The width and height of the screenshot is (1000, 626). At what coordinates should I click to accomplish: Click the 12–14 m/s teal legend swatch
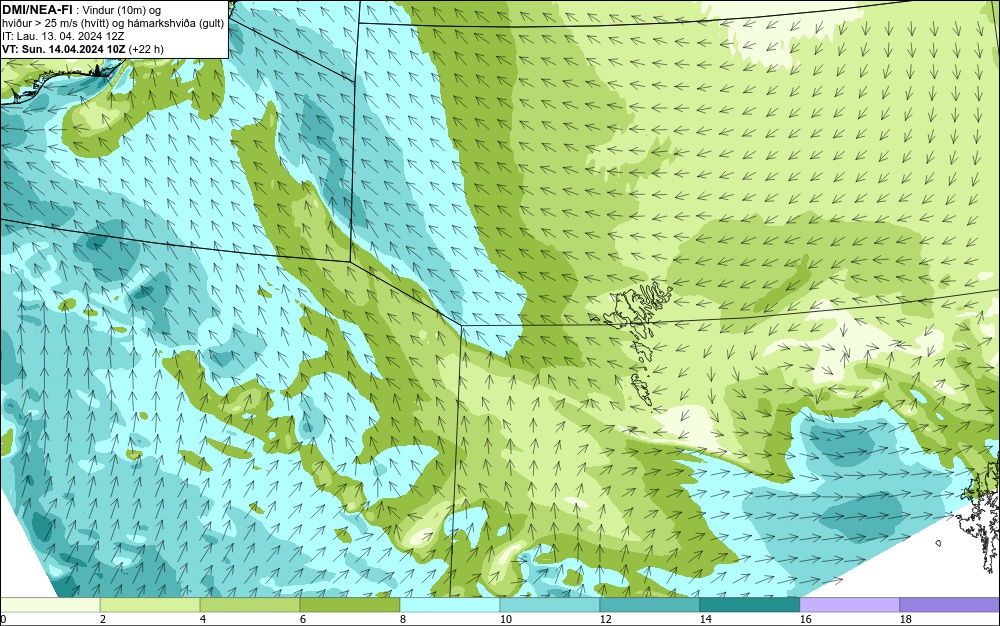pos(650,605)
